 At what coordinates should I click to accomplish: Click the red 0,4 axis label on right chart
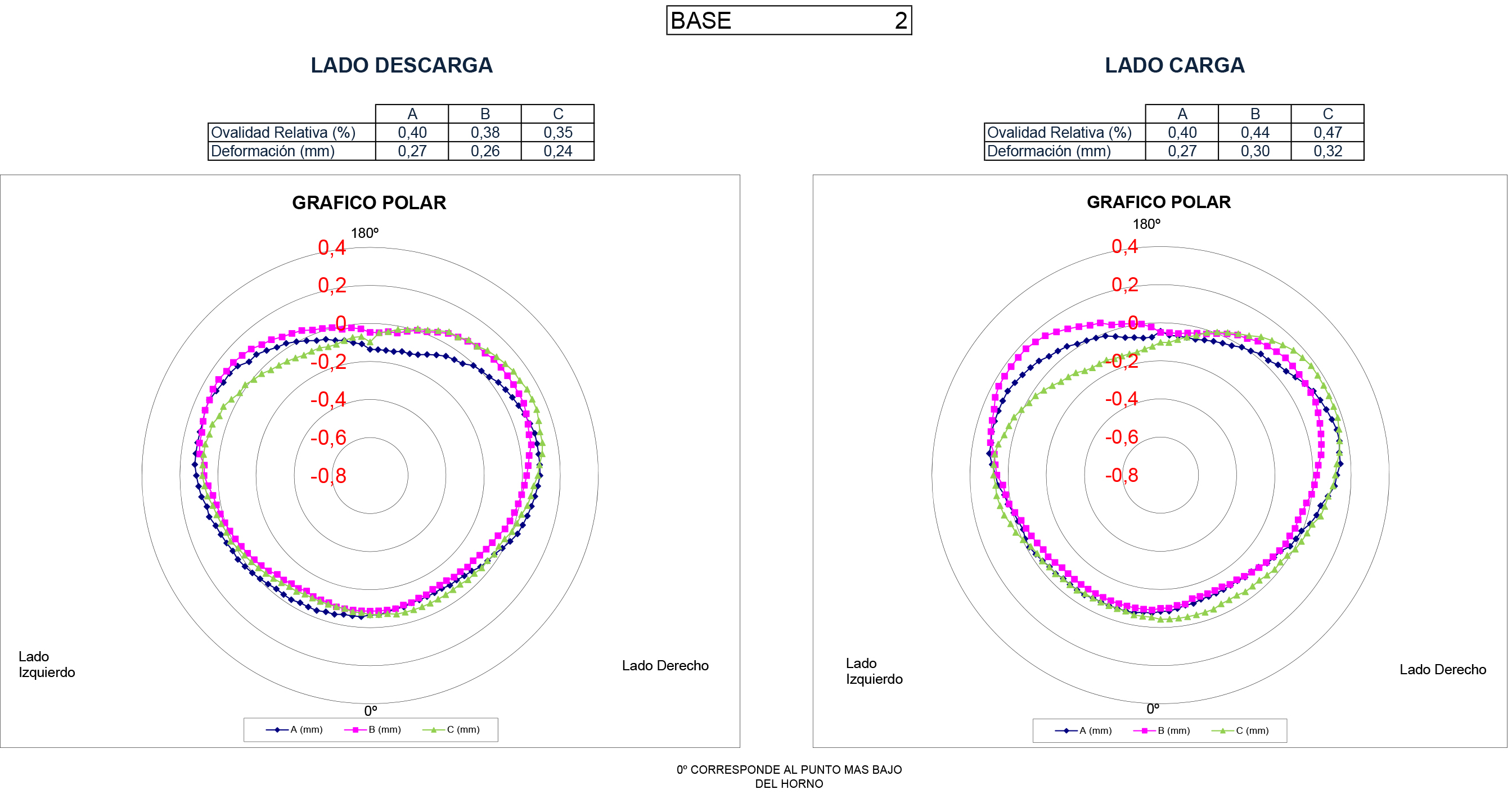click(1124, 247)
